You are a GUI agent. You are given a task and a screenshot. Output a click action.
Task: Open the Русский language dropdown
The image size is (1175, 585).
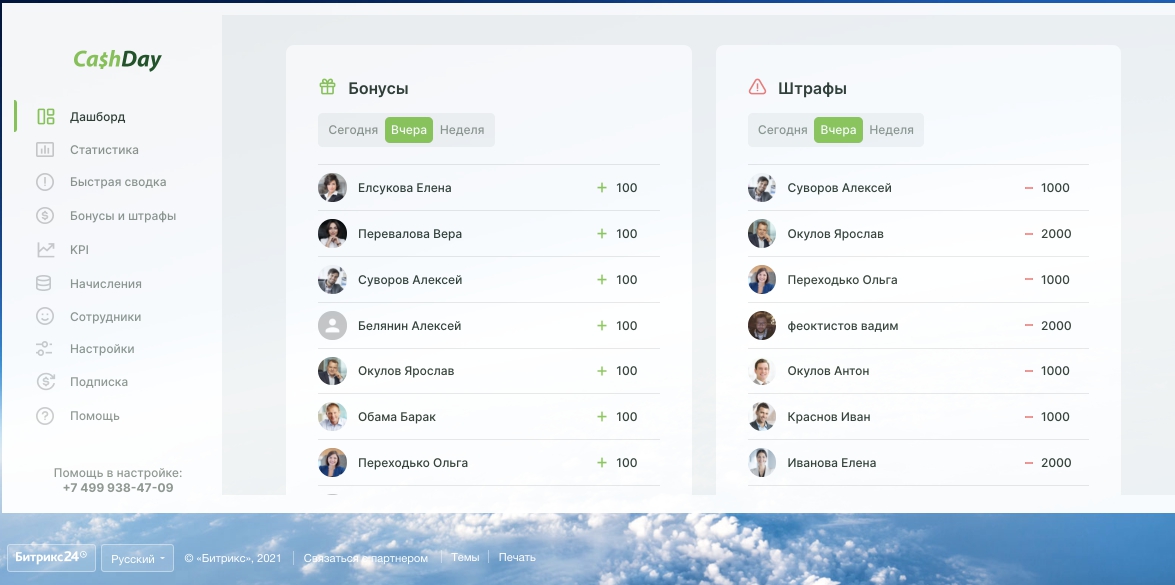(137, 558)
